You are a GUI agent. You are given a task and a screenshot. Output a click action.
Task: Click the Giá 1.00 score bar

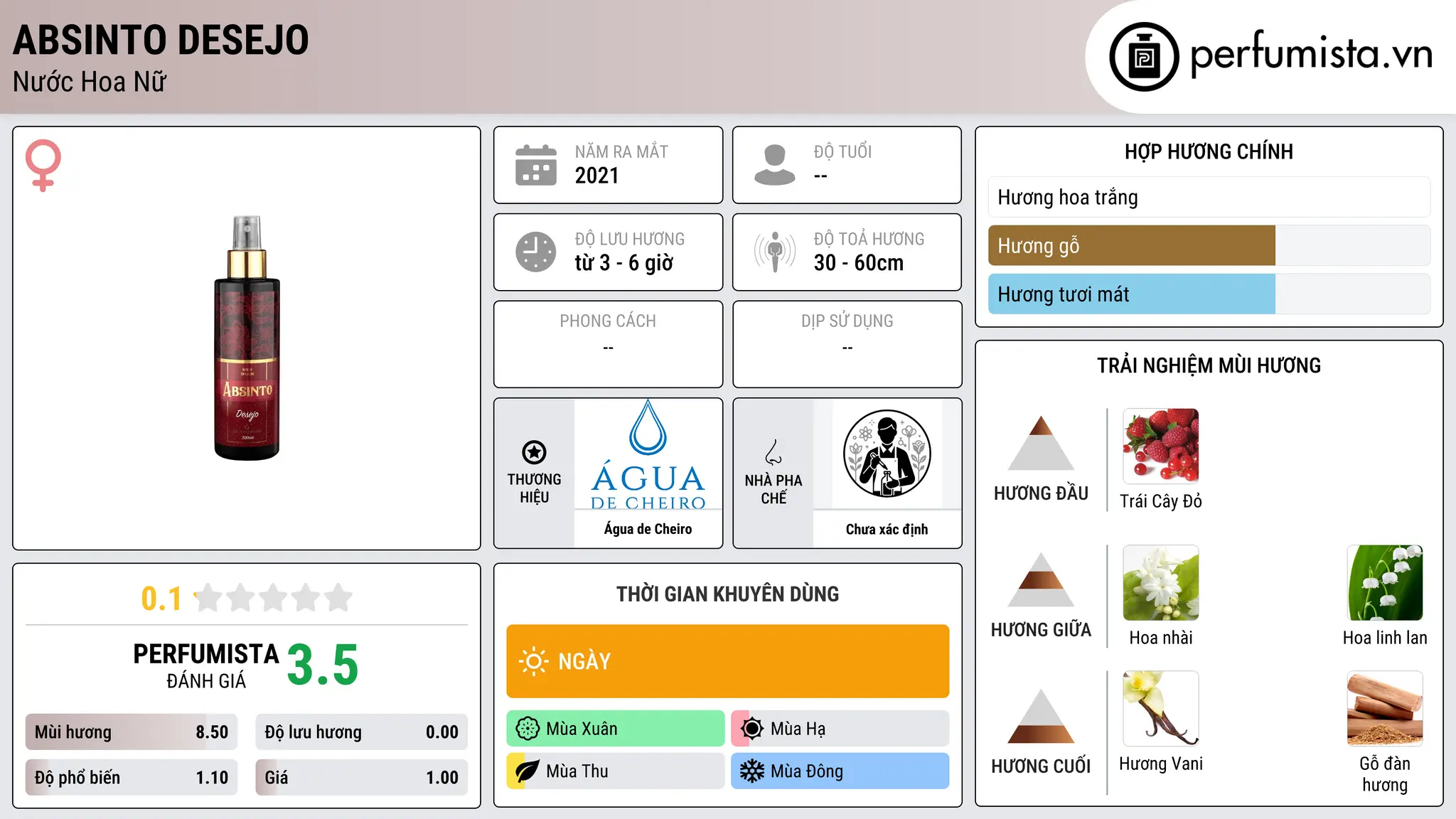(361, 777)
